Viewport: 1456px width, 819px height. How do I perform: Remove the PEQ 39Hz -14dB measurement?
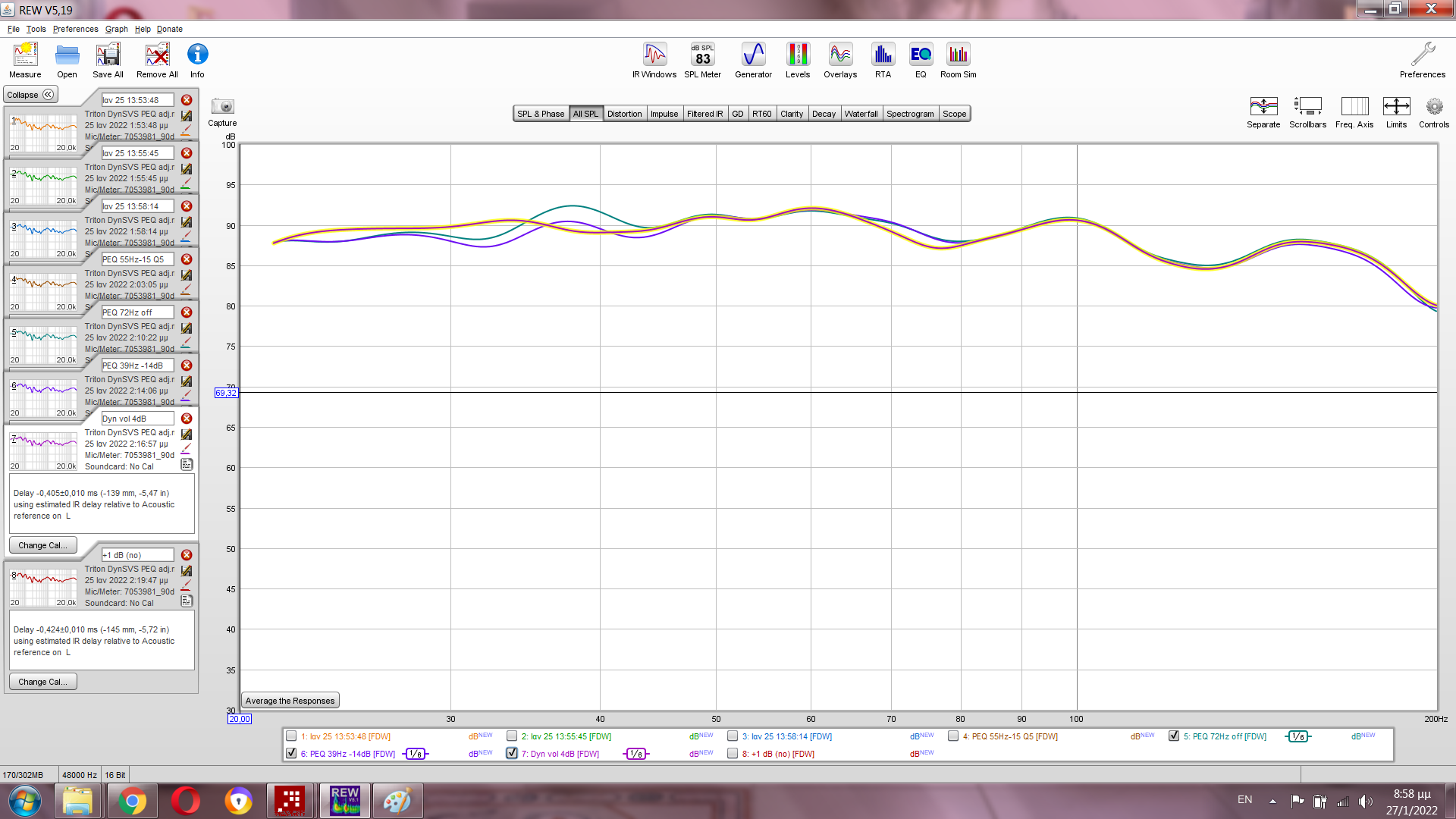(x=187, y=366)
